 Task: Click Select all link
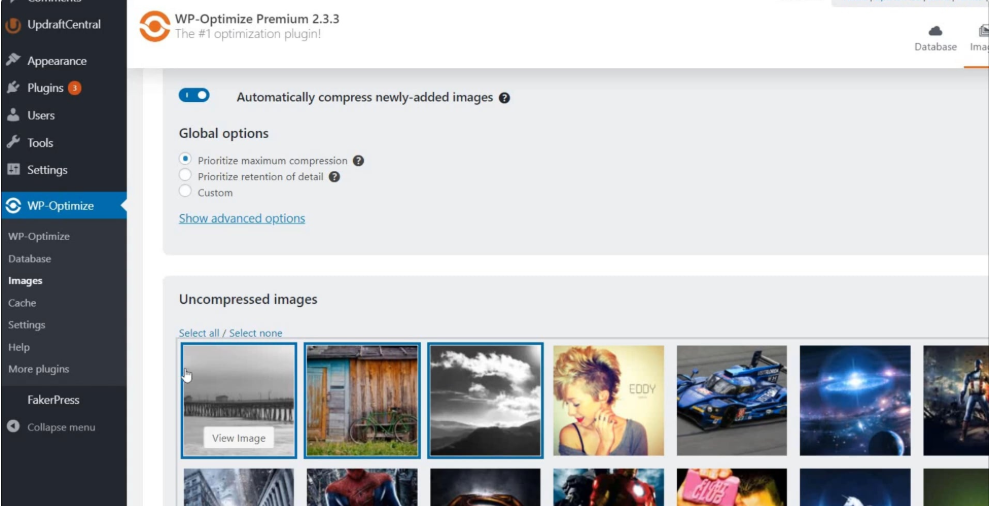click(x=199, y=333)
